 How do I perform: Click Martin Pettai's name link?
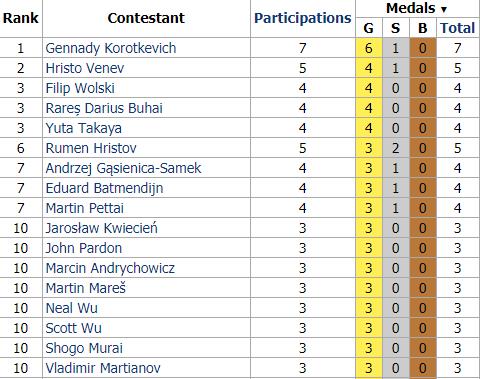pyautogui.click(x=85, y=208)
